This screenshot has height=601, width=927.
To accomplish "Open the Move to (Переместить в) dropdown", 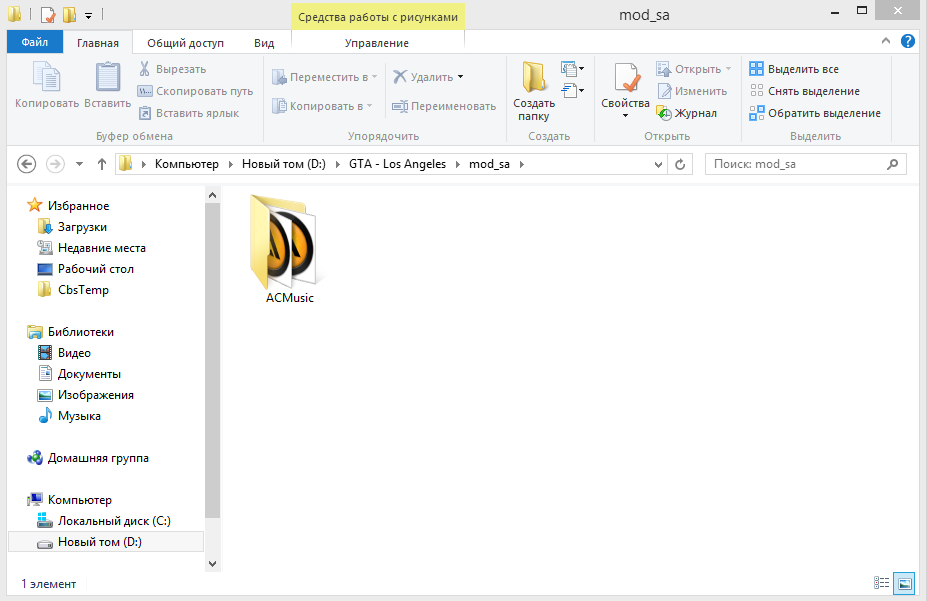I will (324, 77).
